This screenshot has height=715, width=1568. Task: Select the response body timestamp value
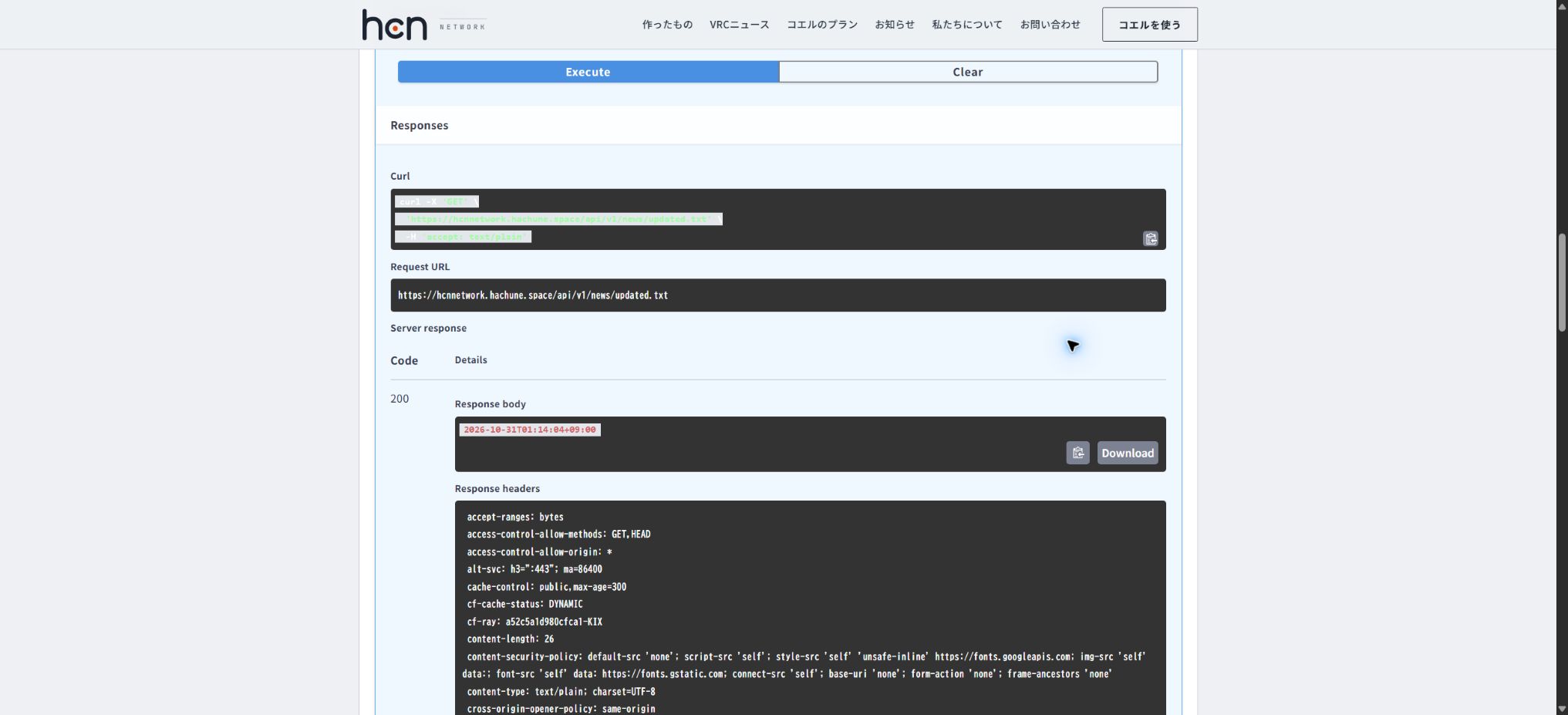(x=530, y=430)
